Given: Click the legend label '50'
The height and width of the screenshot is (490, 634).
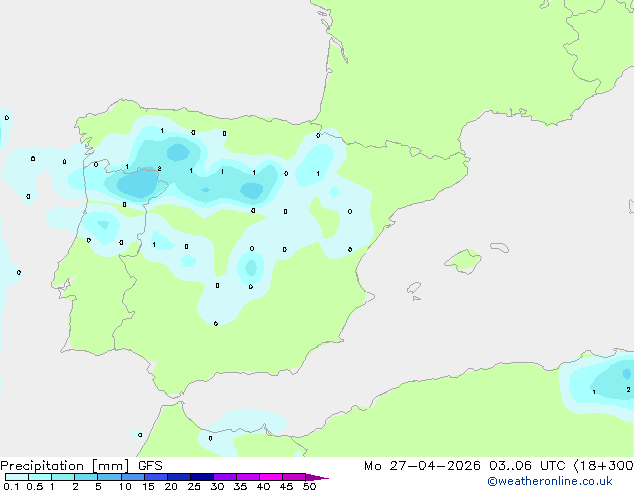Looking at the screenshot, I should (x=309, y=486).
